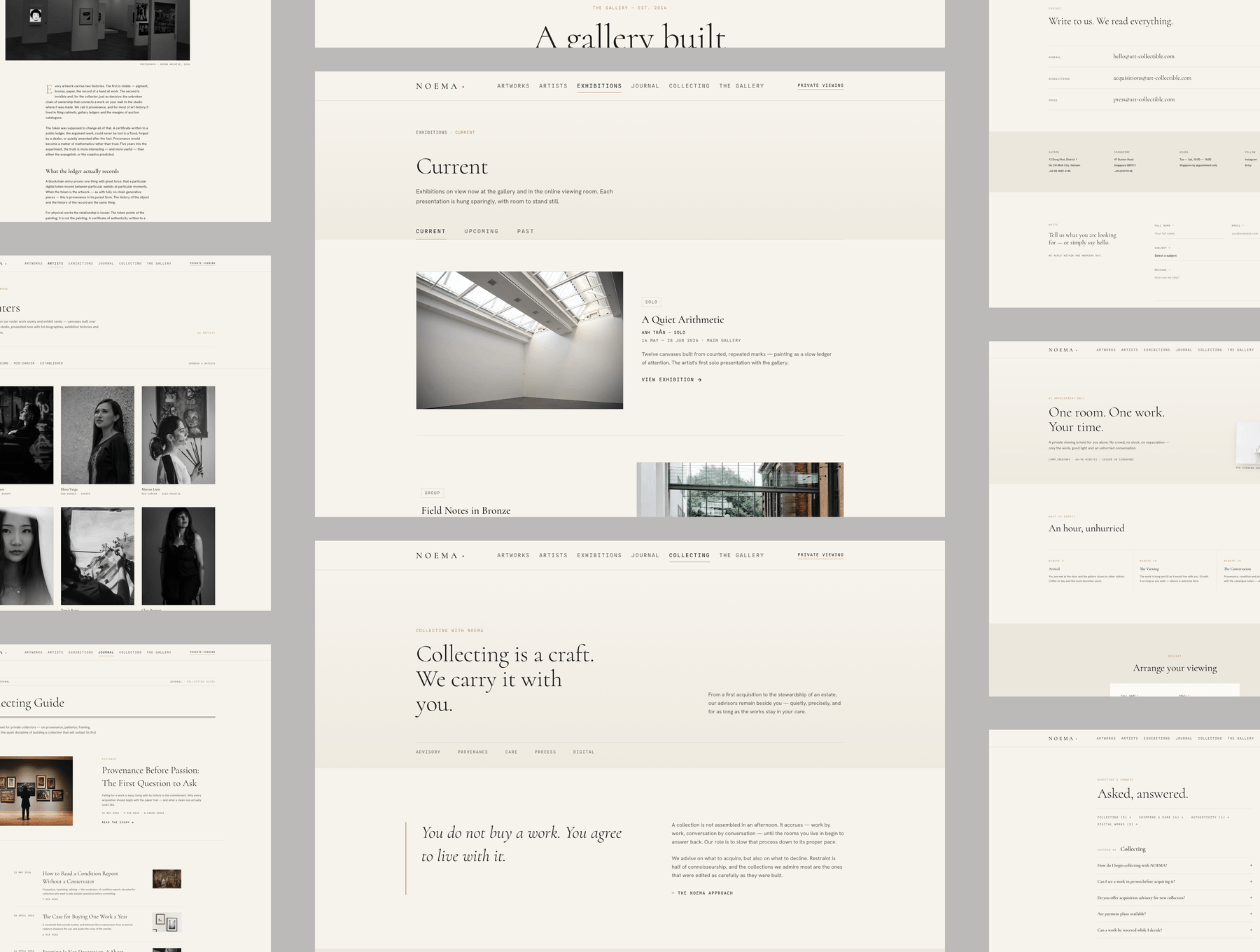
Task: Jump to the Provenance section on Collecting page
Action: [472, 752]
